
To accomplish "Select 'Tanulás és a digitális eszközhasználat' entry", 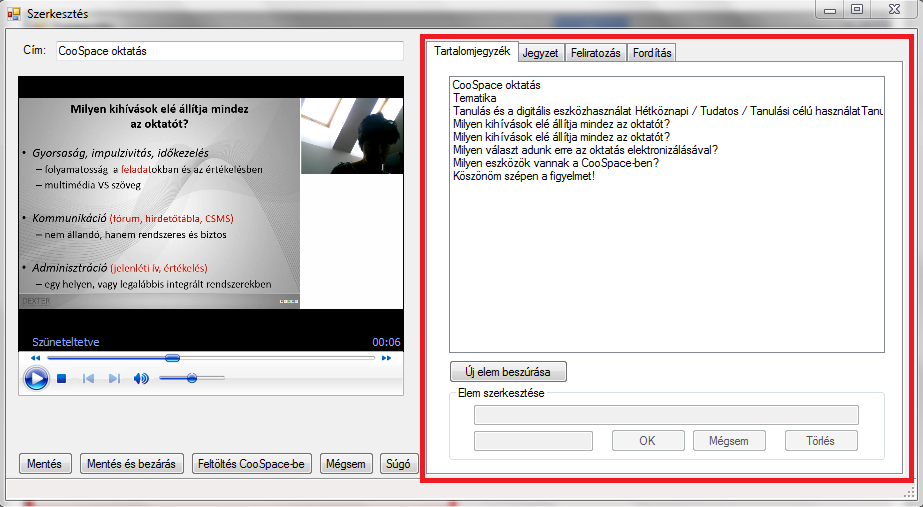I will (668, 111).
